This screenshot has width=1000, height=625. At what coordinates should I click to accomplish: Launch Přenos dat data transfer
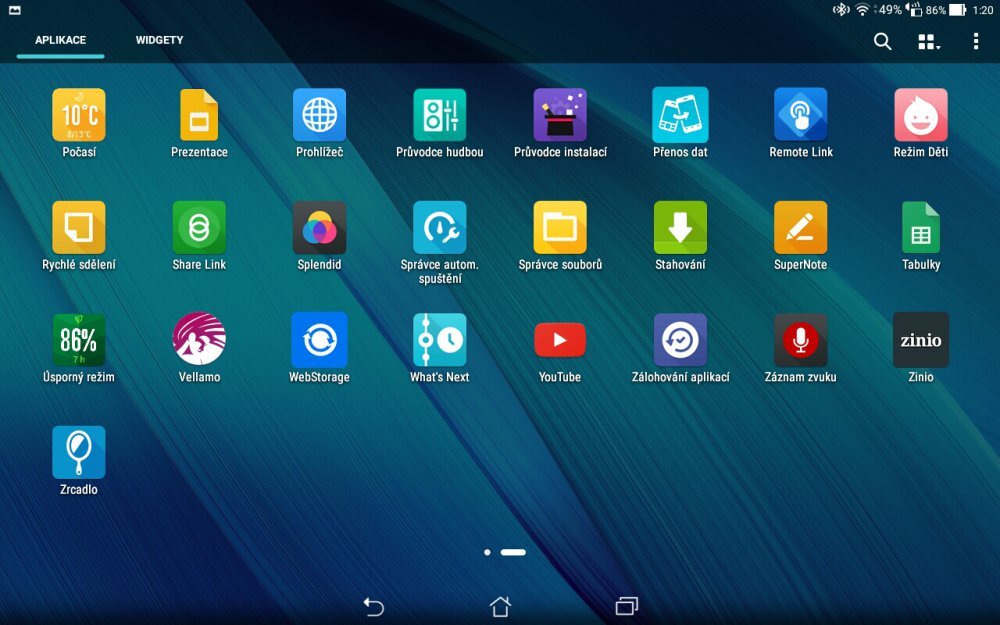680,113
